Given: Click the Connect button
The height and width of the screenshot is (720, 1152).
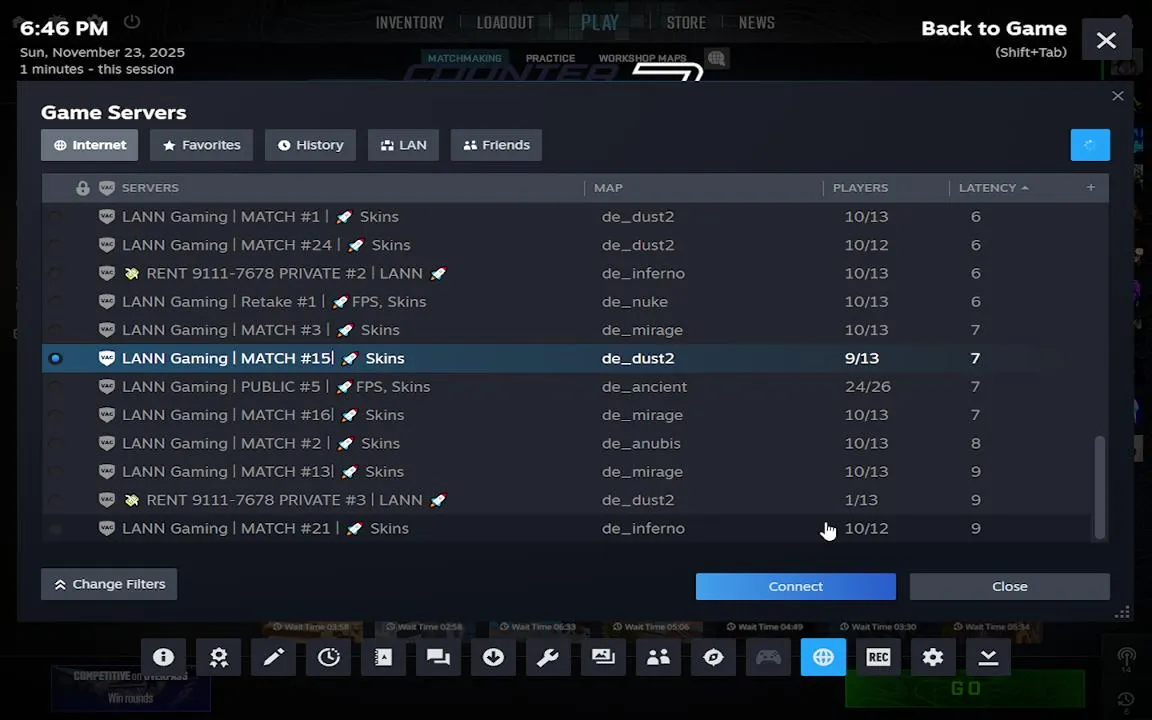Looking at the screenshot, I should 796,586.
